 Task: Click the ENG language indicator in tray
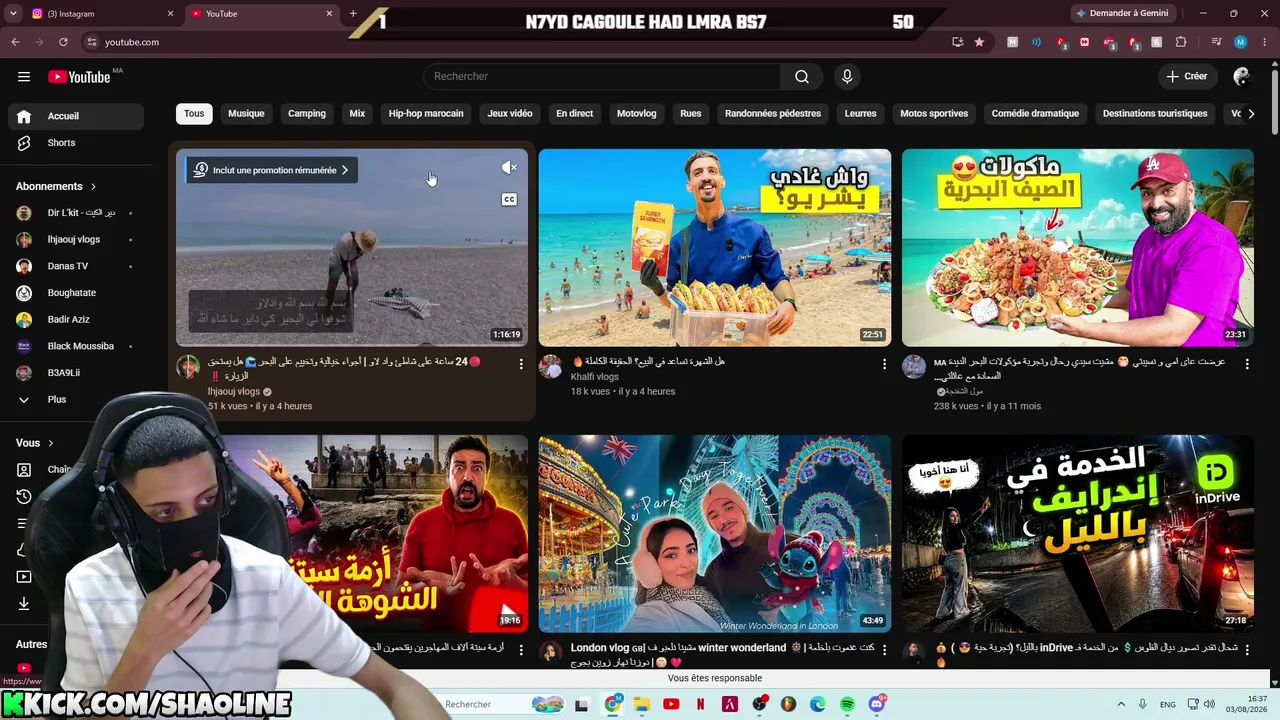click(1168, 704)
